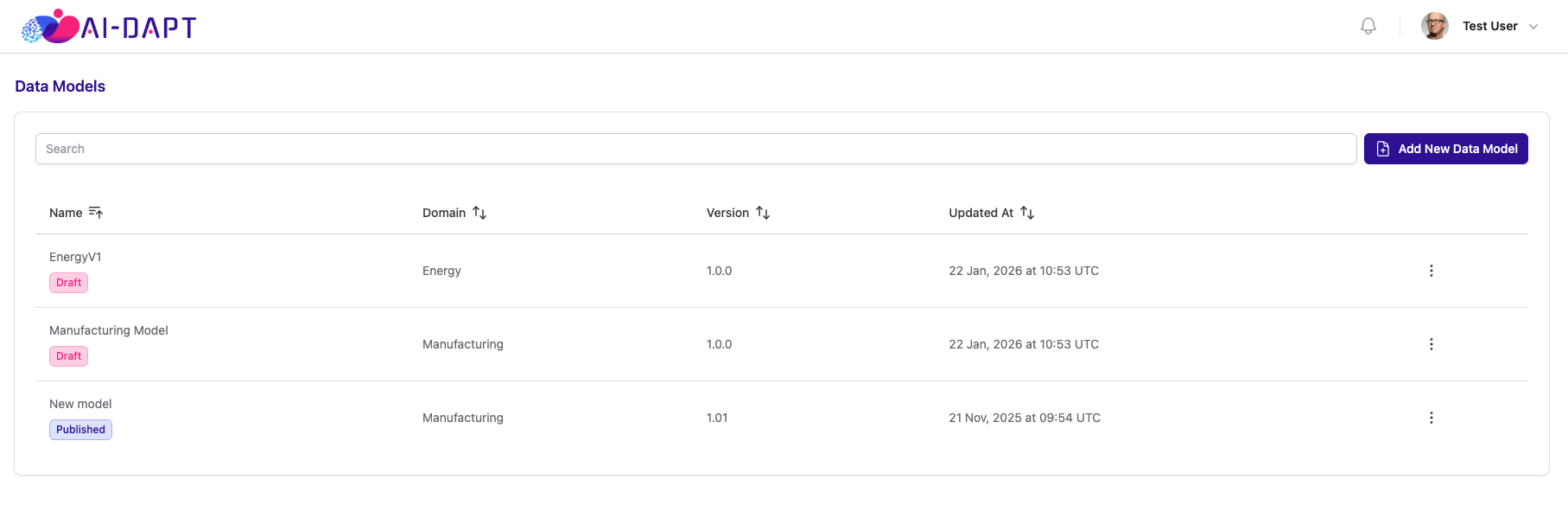1568x505 pixels.
Task: Open the EnergyV1 data model
Action: tap(75, 257)
